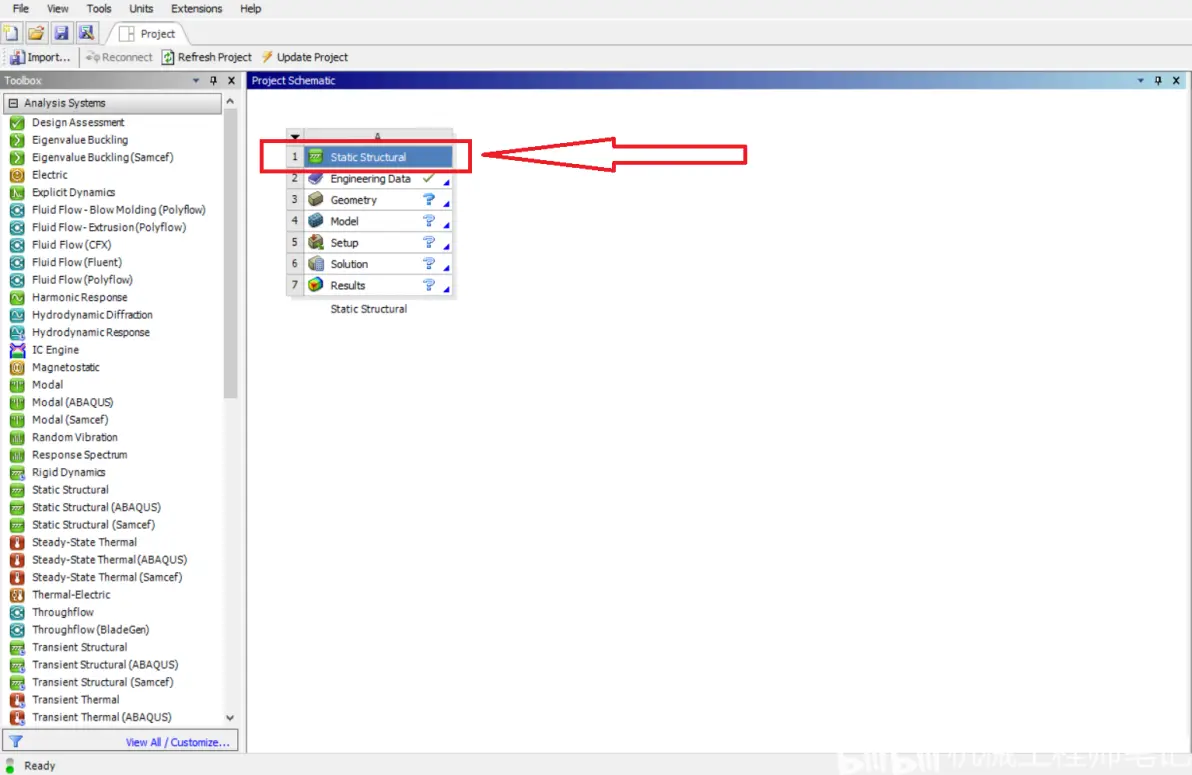This screenshot has height=775, width=1192.
Task: Click View All / Customize link
Action: pos(178,742)
